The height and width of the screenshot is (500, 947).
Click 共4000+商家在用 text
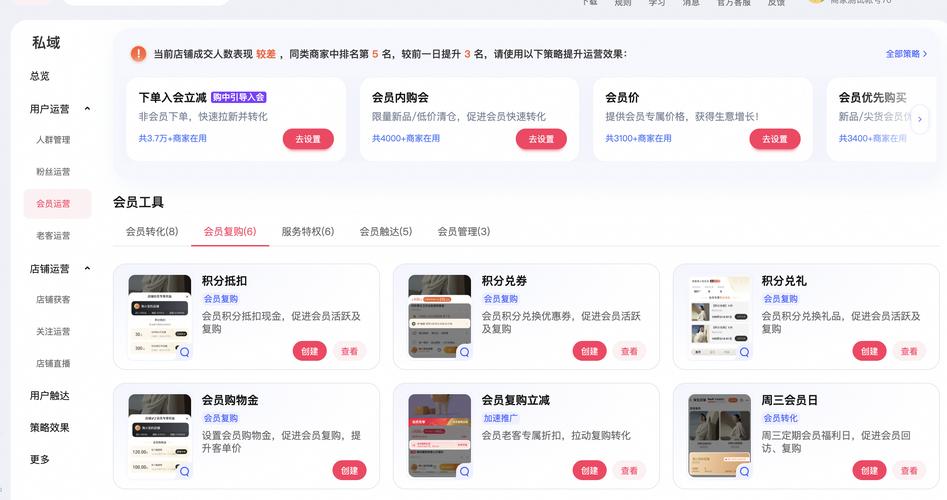(x=406, y=138)
